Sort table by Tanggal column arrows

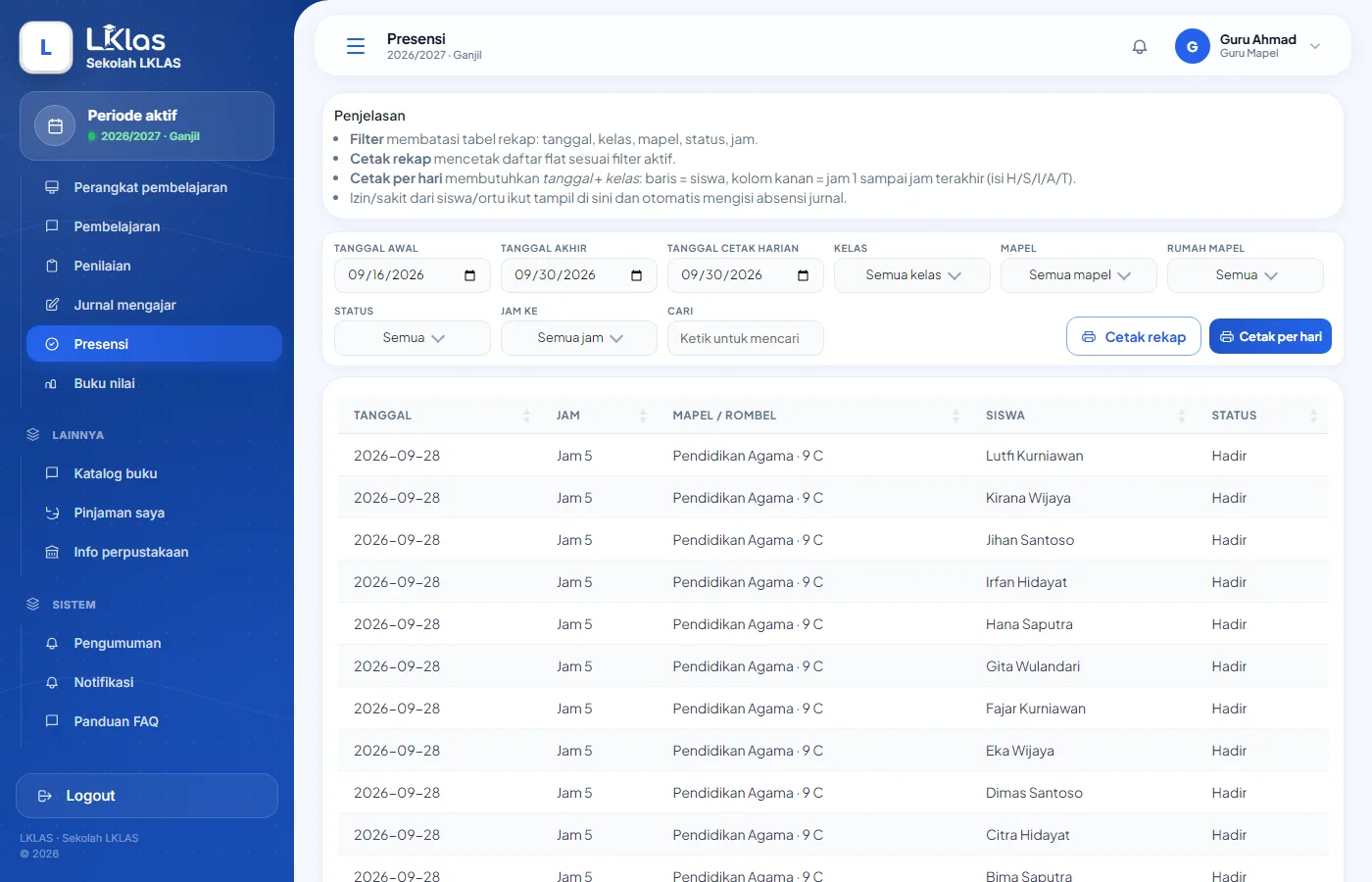(526, 416)
